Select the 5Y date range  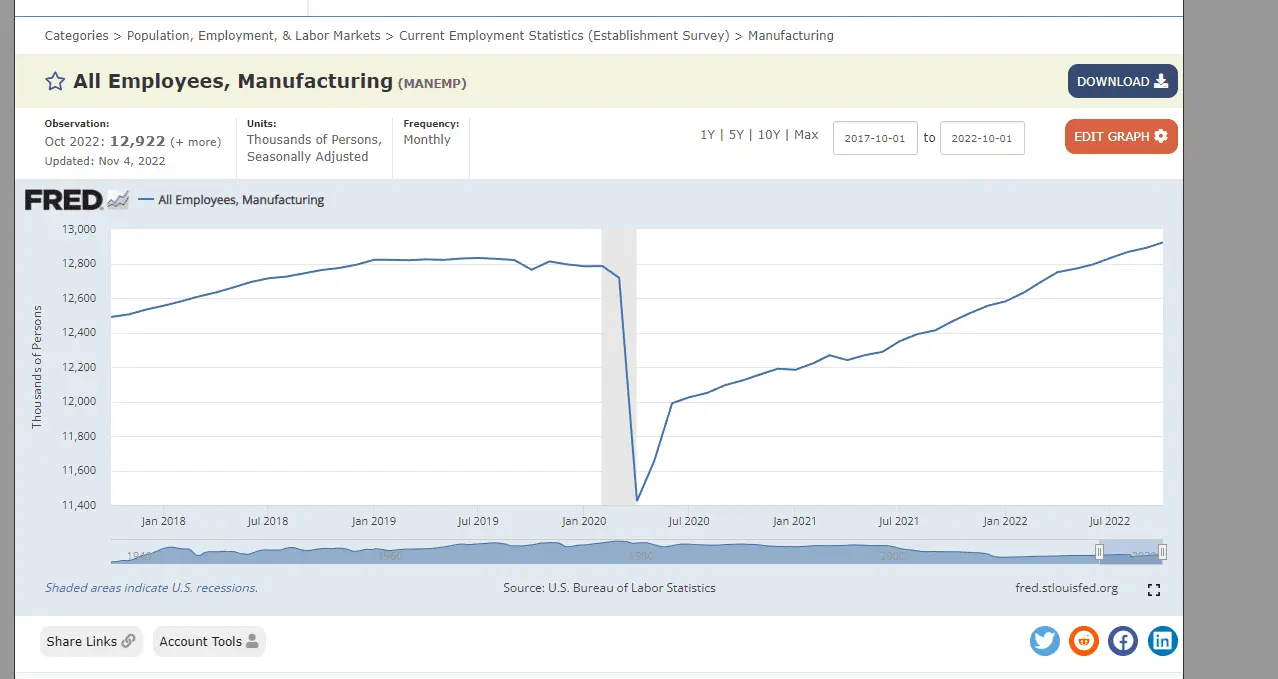click(736, 135)
